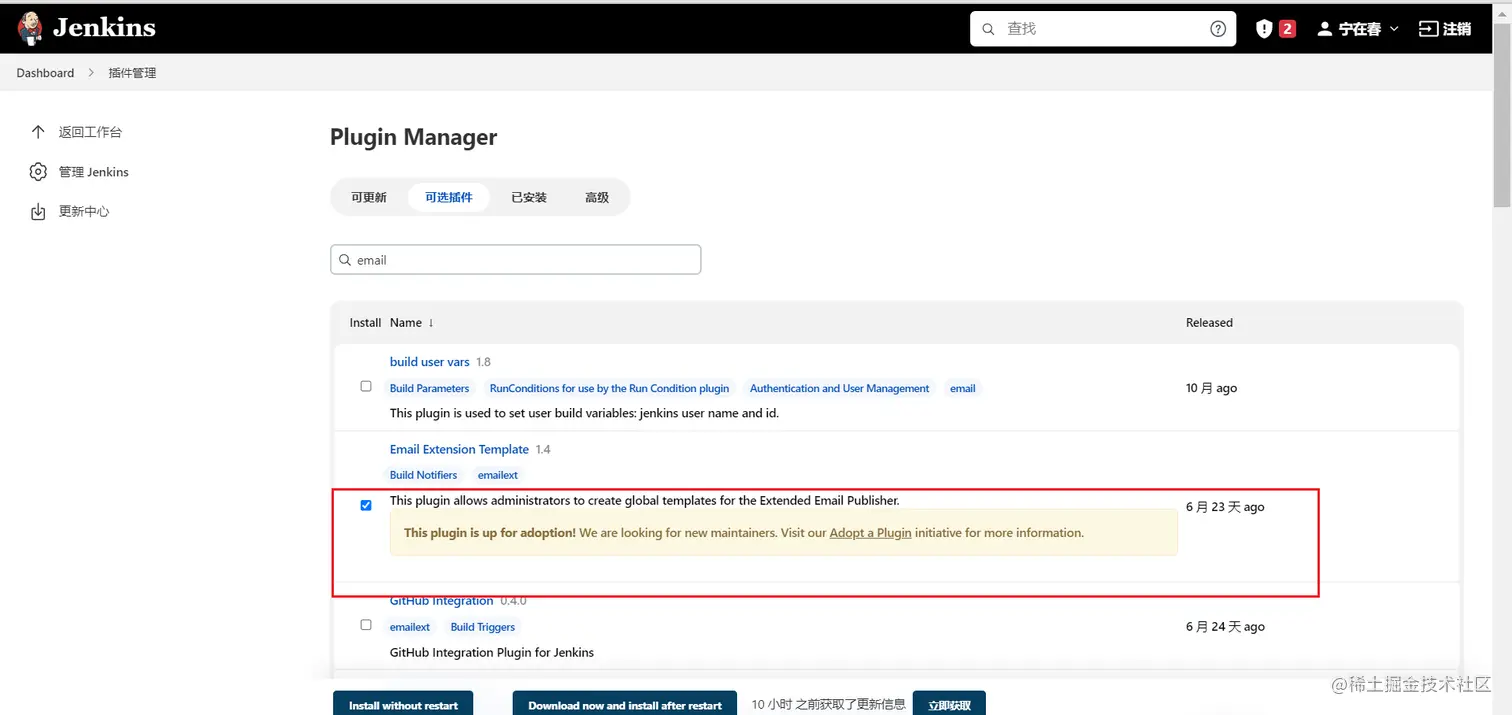Switch to the 可更新 tab
Viewport: 1512px width, 715px height.
coord(369,197)
